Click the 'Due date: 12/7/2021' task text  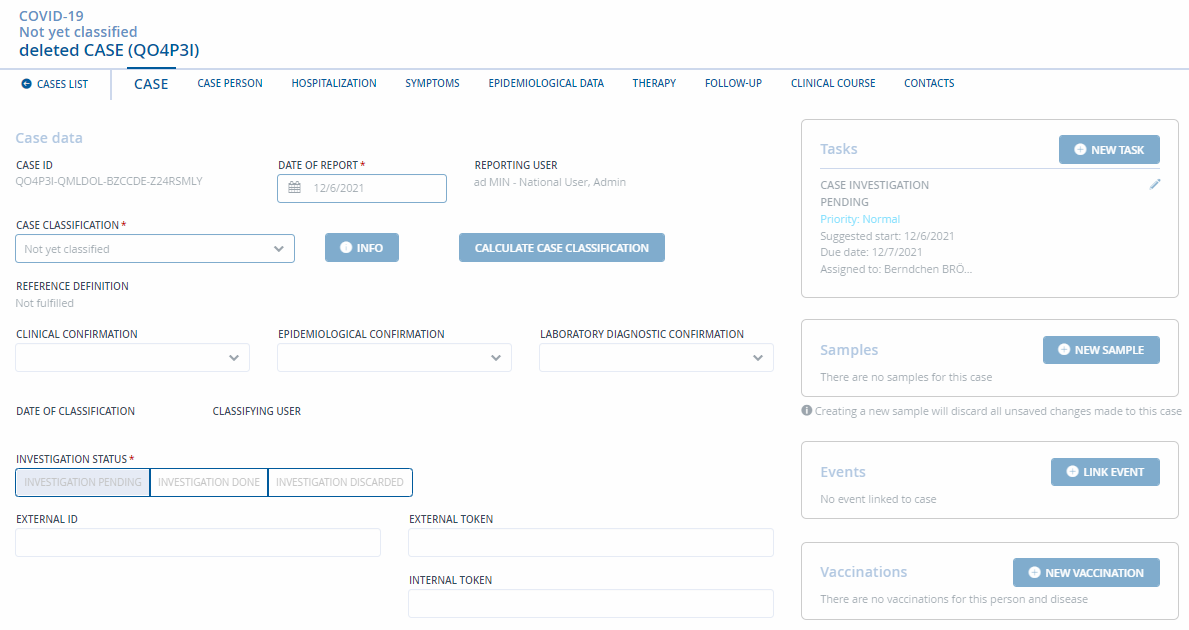871,252
